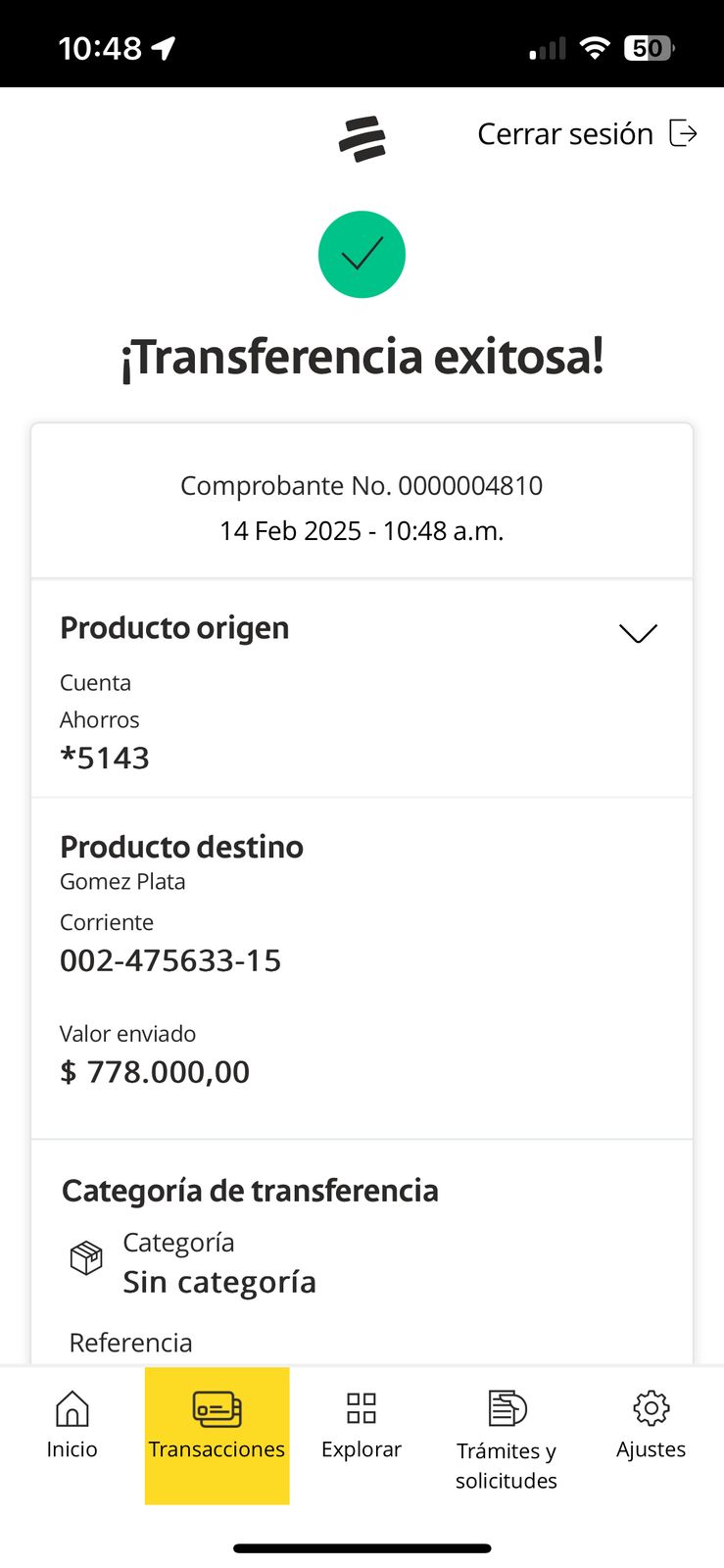
Task: Click the logout arrow icon
Action: point(683,133)
